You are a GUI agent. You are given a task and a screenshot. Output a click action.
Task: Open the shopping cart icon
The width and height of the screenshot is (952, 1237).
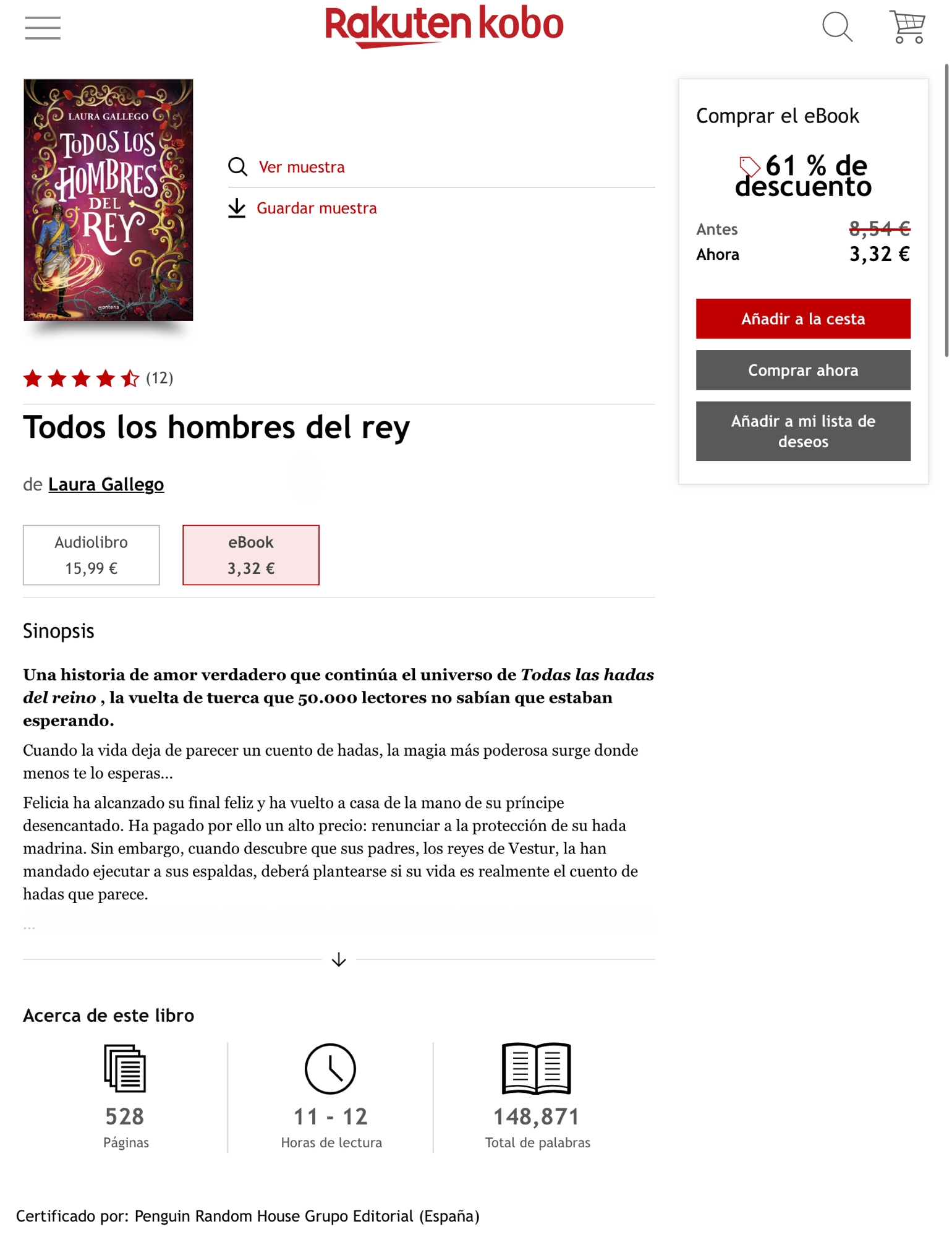click(x=907, y=27)
